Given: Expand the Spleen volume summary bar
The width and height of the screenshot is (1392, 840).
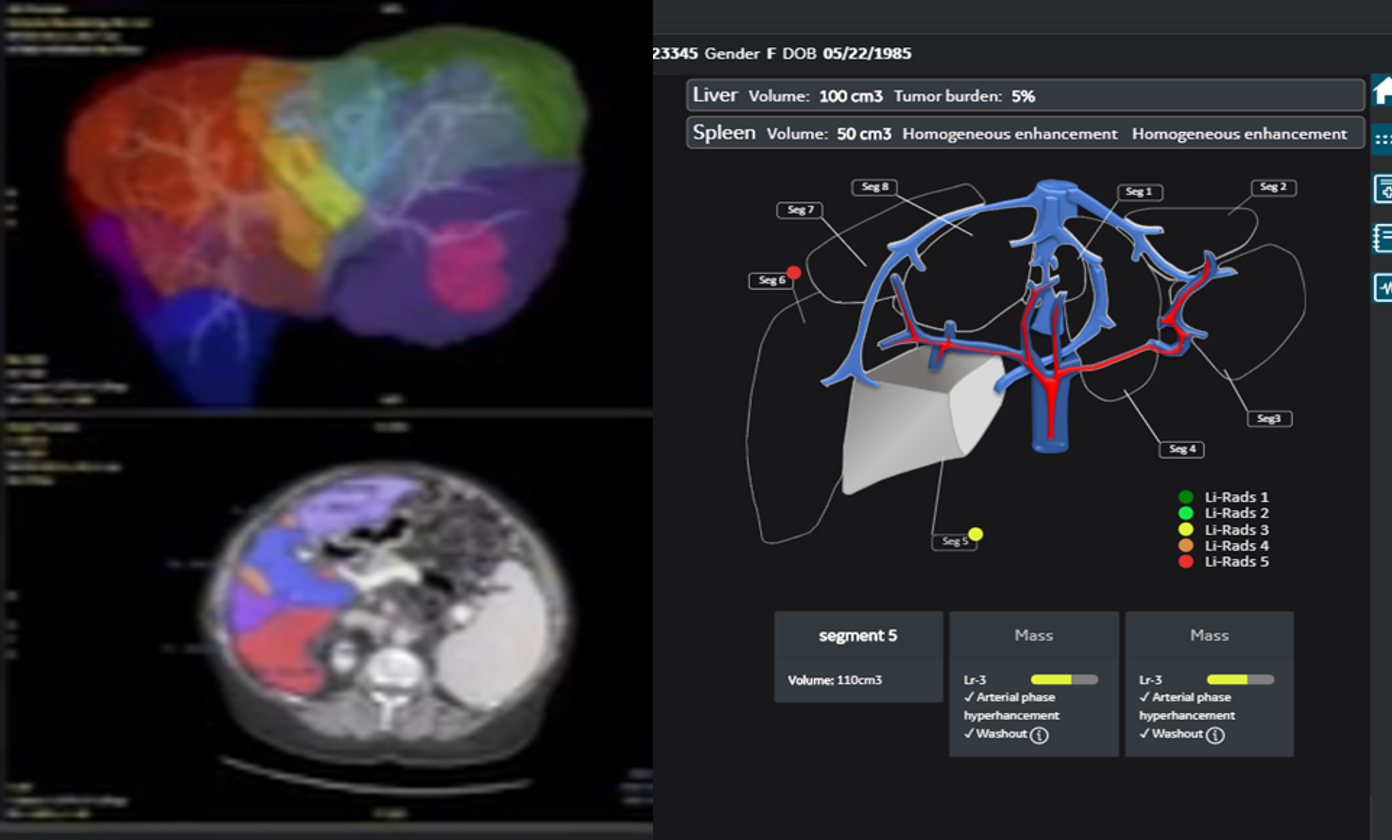Looking at the screenshot, I should click(1025, 134).
